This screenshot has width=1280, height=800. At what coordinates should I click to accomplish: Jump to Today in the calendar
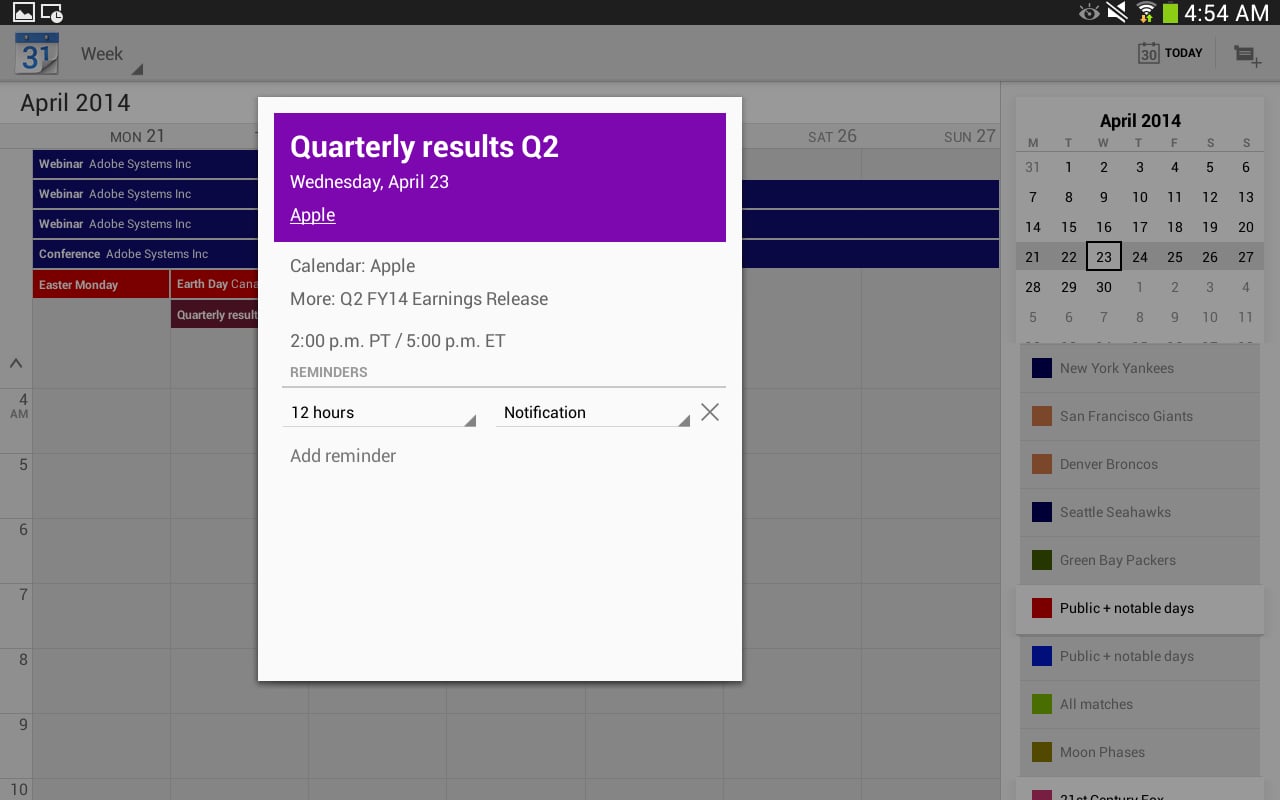1170,53
